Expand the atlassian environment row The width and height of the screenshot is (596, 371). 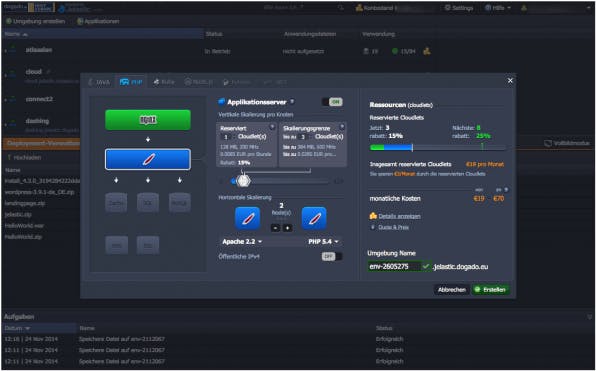coord(6,51)
